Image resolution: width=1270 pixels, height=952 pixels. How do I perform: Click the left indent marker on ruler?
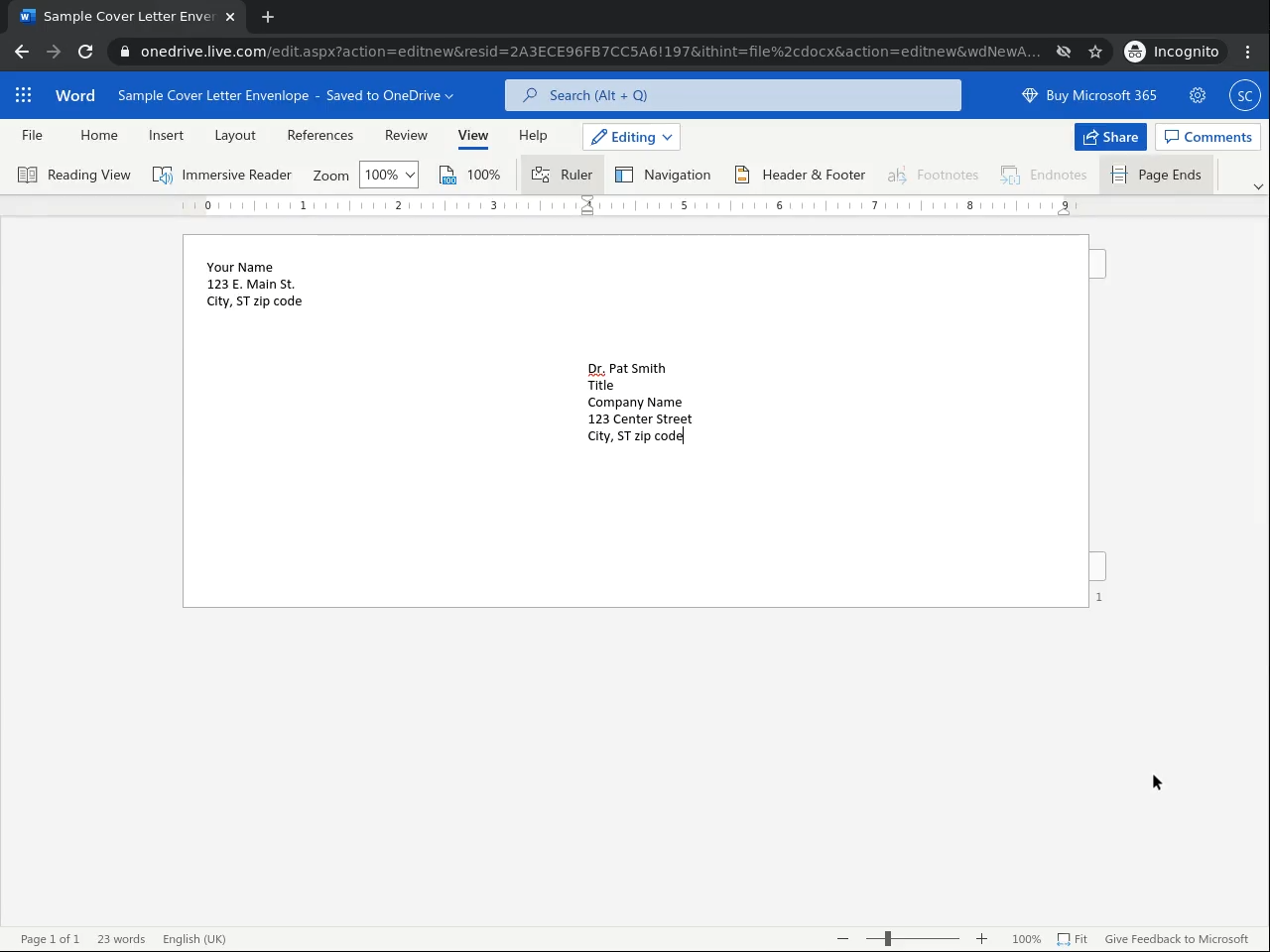coord(587,206)
